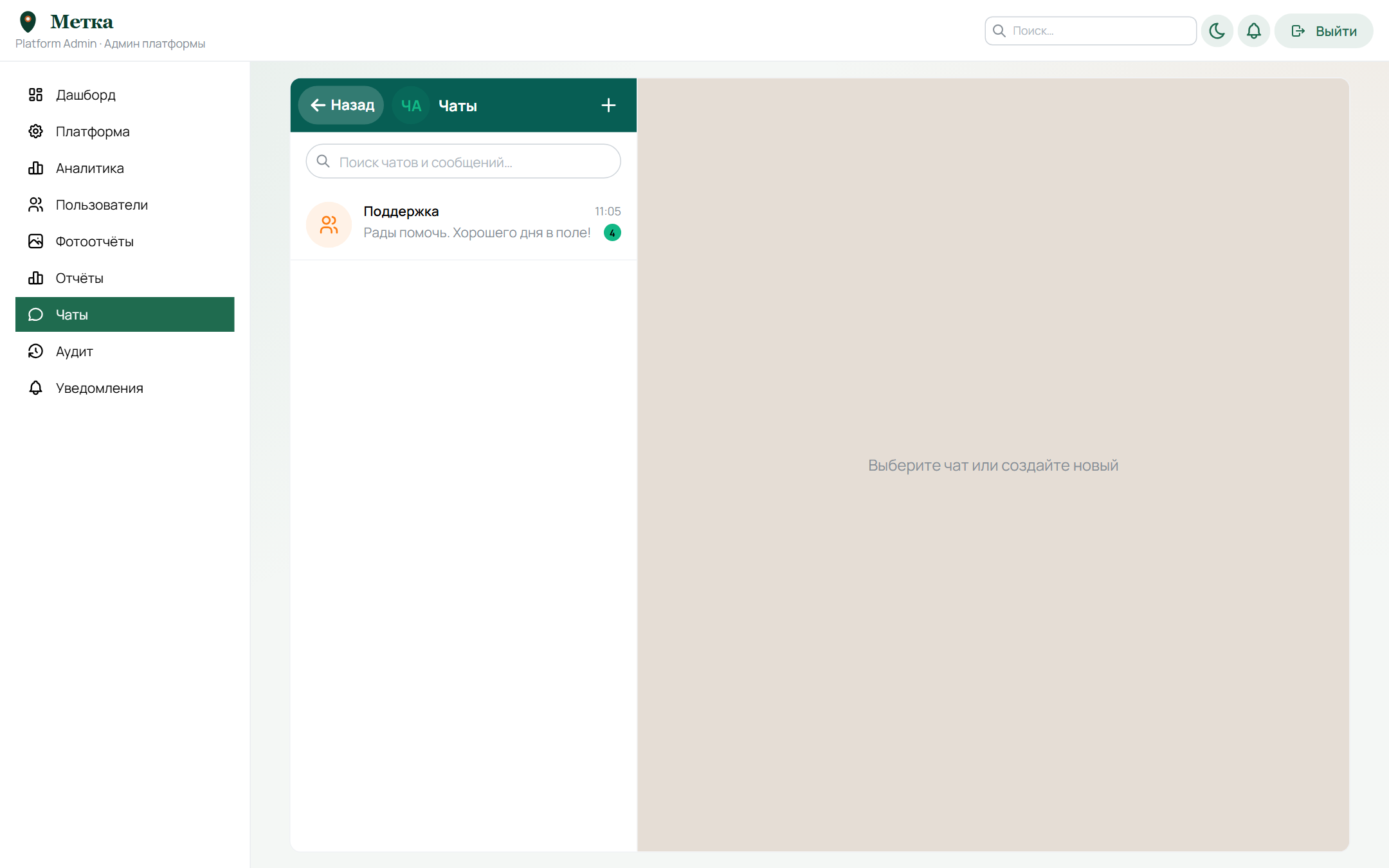Click the Поддержка group avatar icon
Image resolution: width=1389 pixels, height=868 pixels.
click(329, 224)
